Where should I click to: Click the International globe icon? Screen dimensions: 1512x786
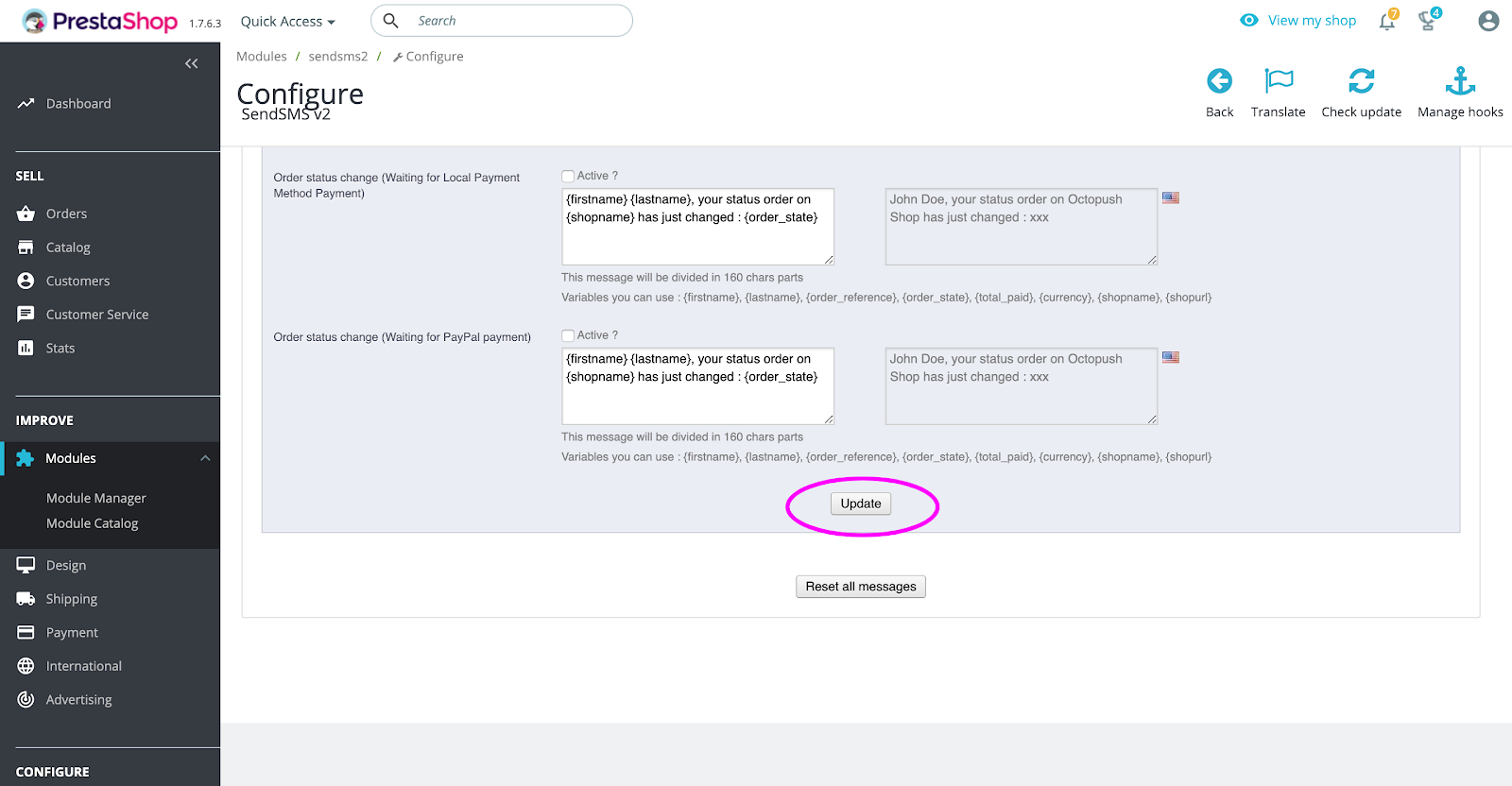point(26,666)
